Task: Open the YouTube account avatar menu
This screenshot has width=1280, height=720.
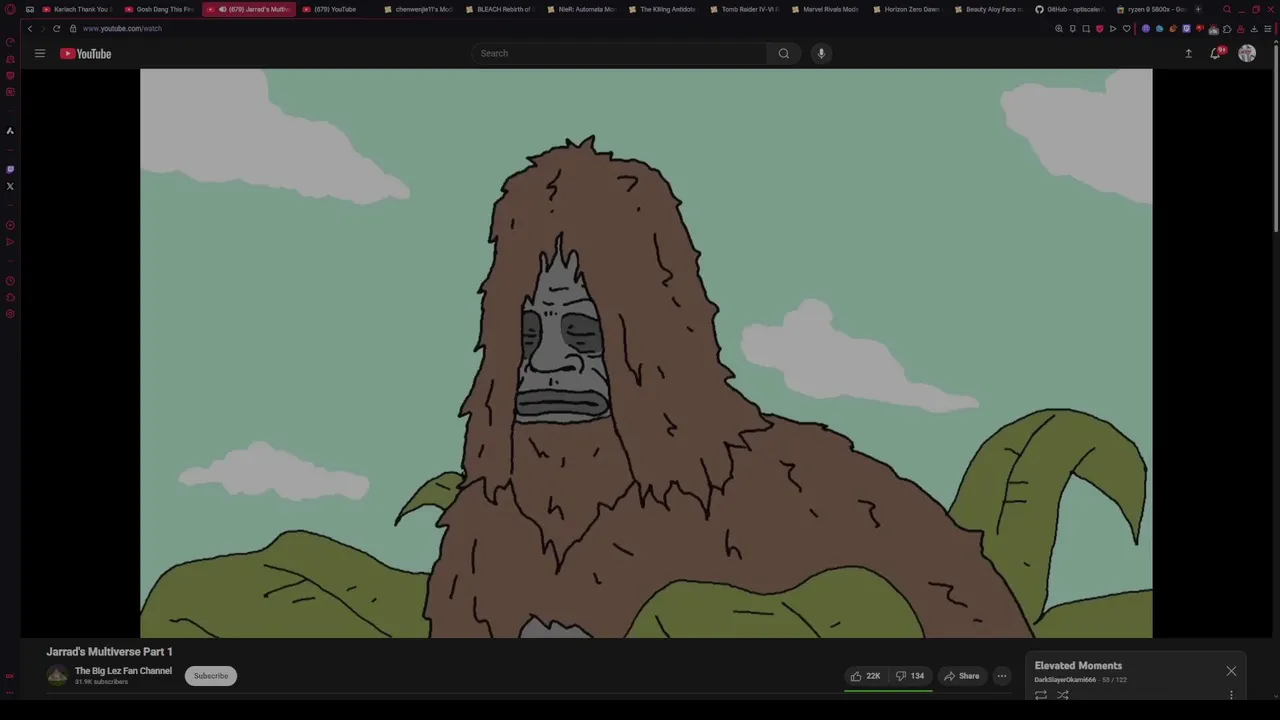Action: tap(1247, 53)
